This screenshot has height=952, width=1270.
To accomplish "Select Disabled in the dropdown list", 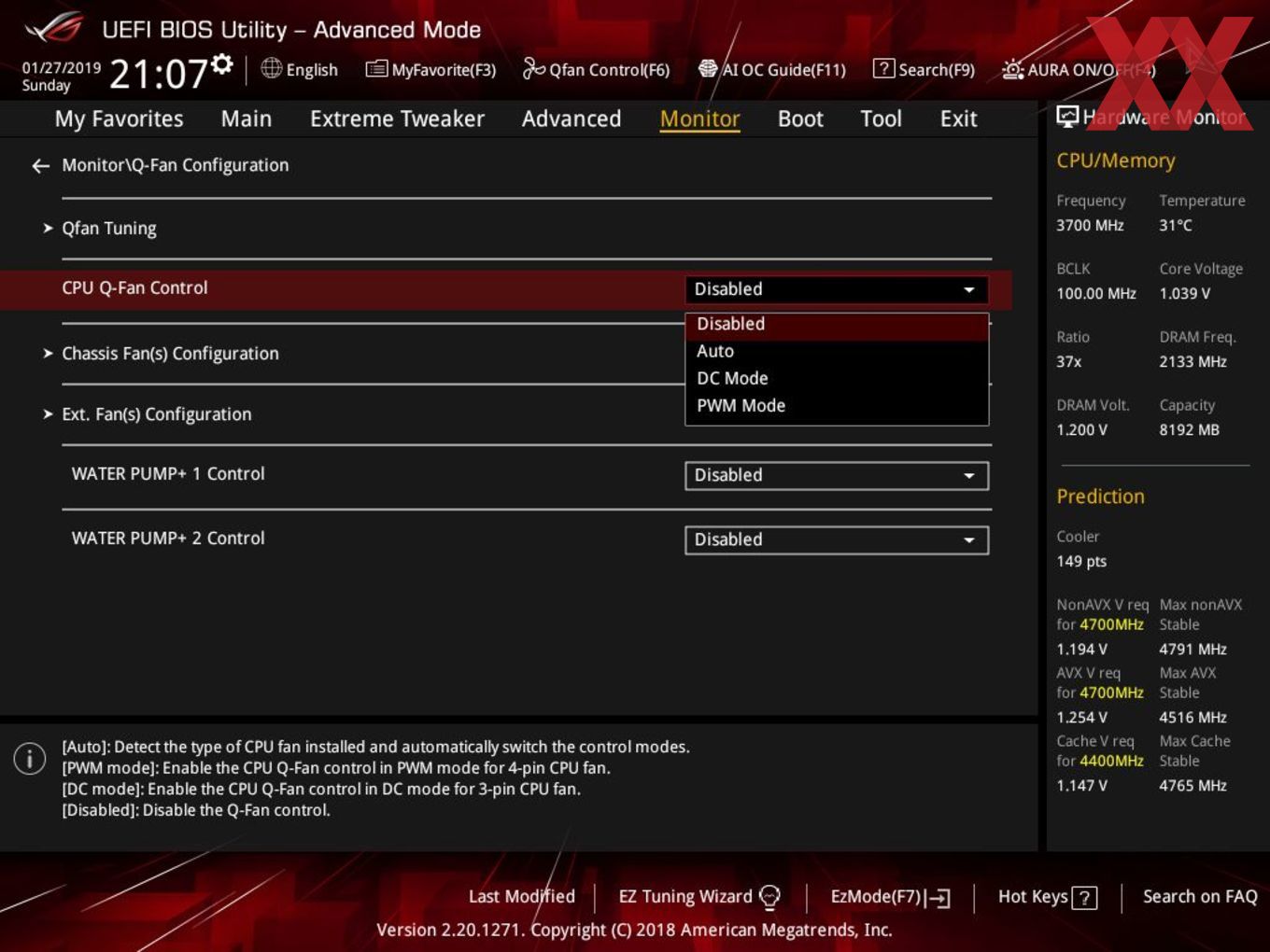I will click(837, 324).
